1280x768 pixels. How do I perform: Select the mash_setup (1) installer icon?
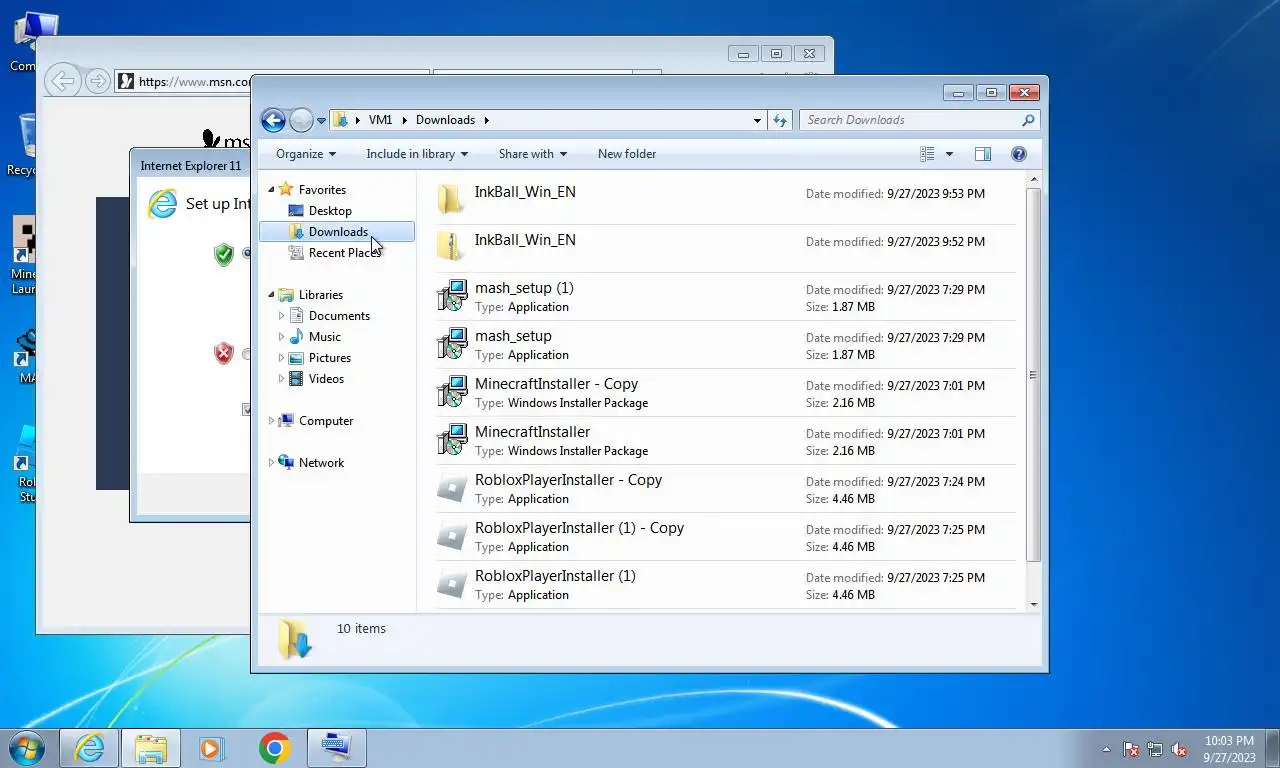coord(452,296)
